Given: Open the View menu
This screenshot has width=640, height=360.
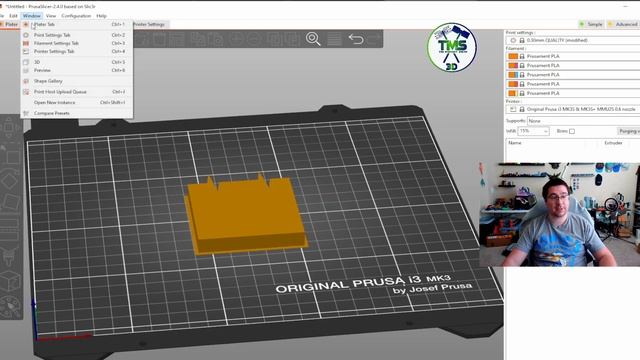Looking at the screenshot, I should [51, 16].
